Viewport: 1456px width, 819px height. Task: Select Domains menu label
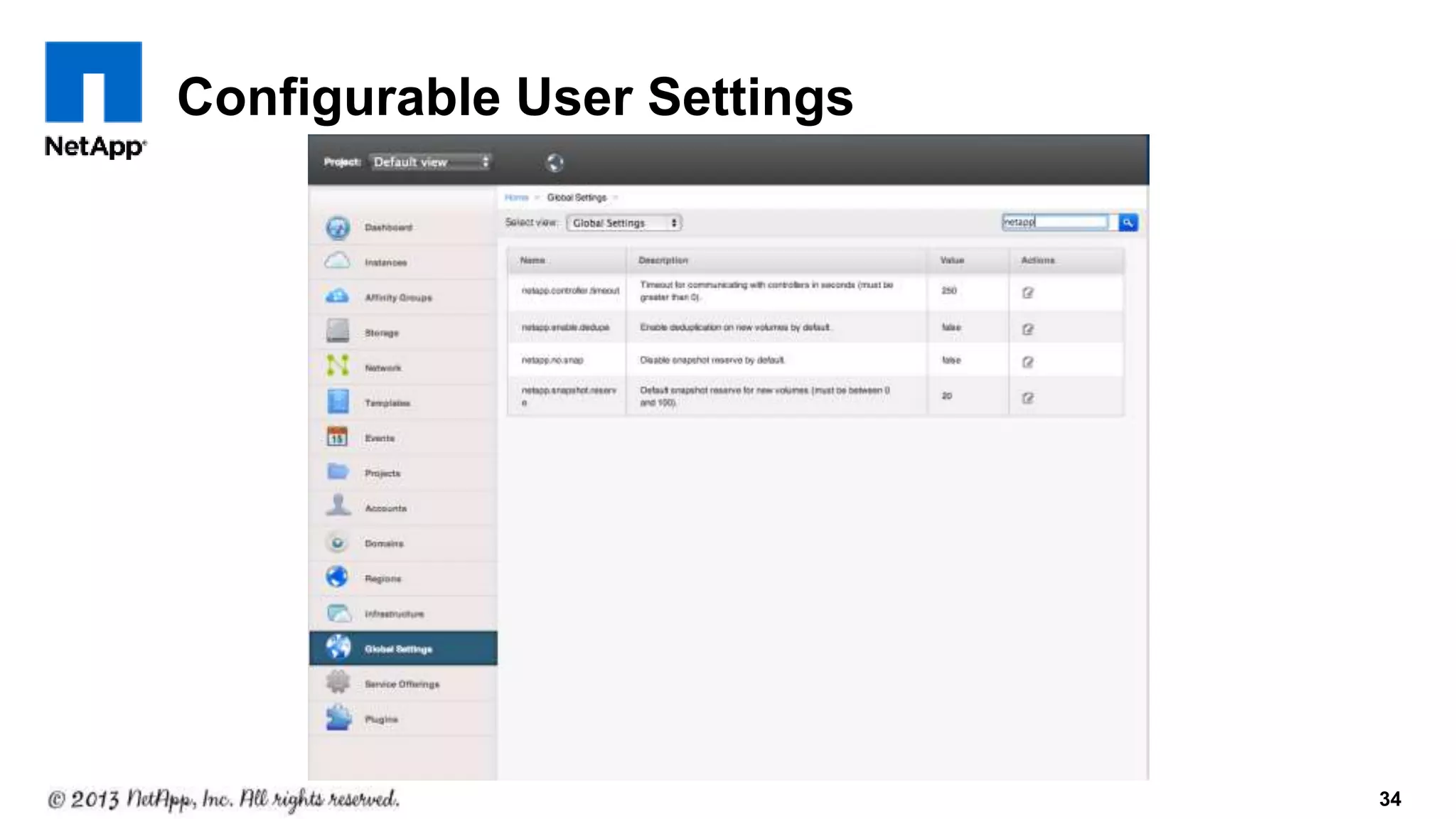(x=384, y=543)
